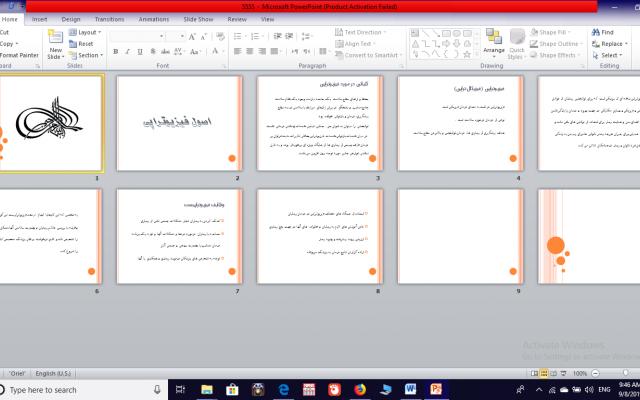
Task: Toggle text Shadow formatting
Action: 153,51
